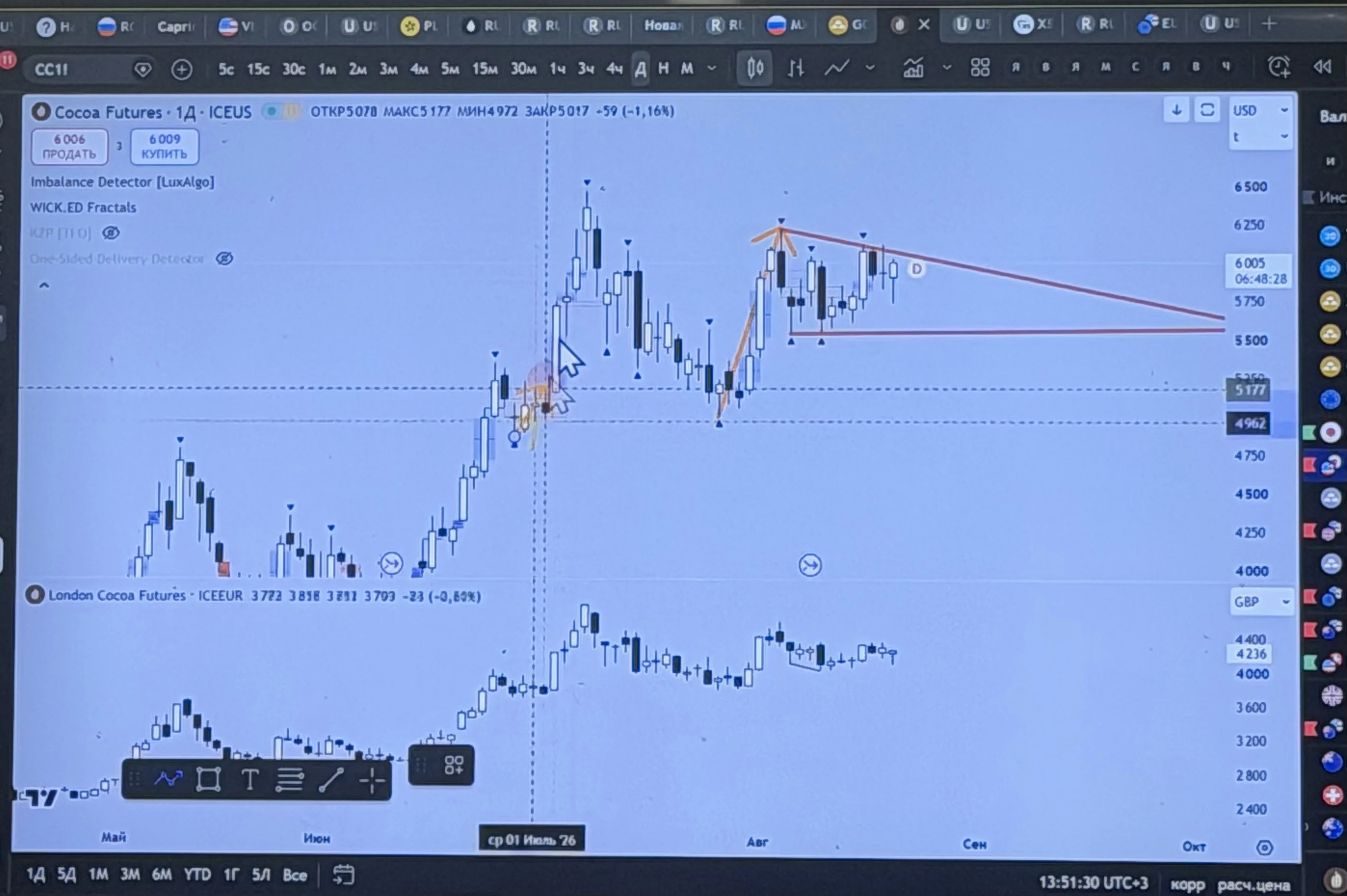Viewport: 1347px width, 896px height.
Task: Switch to the GC tab
Action: tap(848, 25)
